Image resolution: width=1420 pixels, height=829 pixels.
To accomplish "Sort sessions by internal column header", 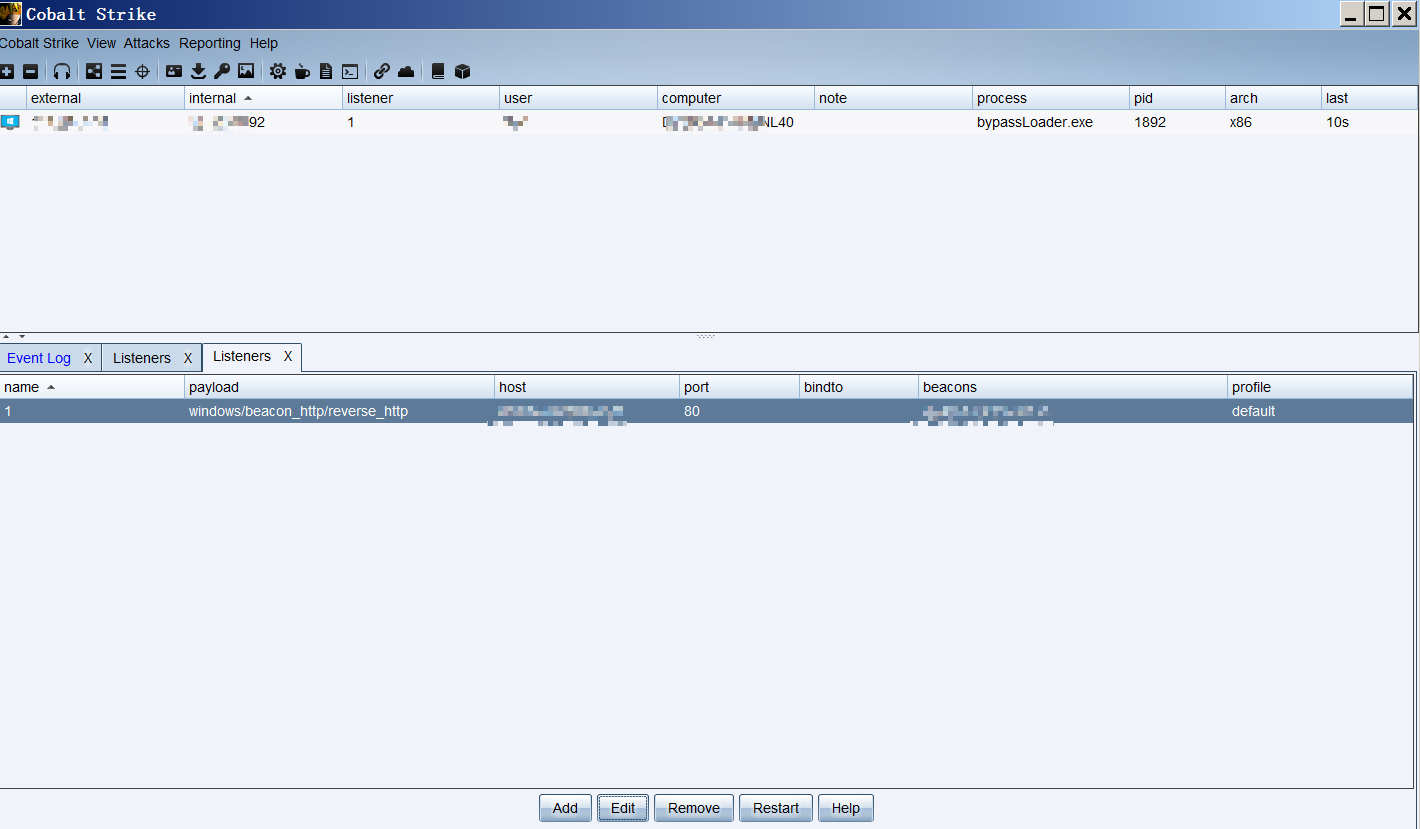I will click(263, 98).
